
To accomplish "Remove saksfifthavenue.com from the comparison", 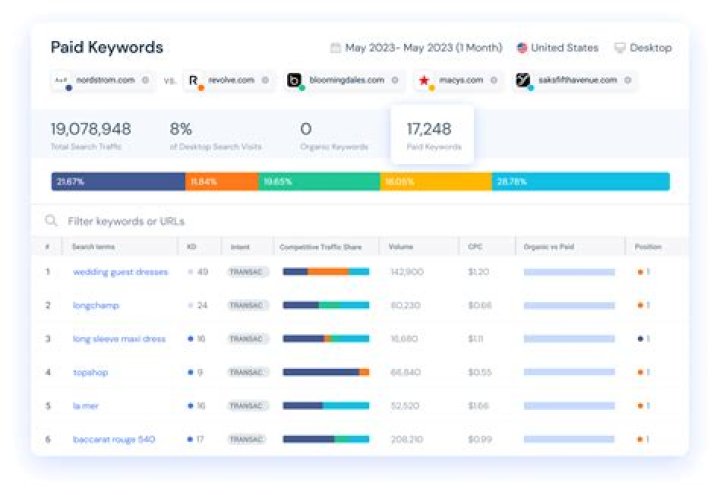I will tap(628, 80).
